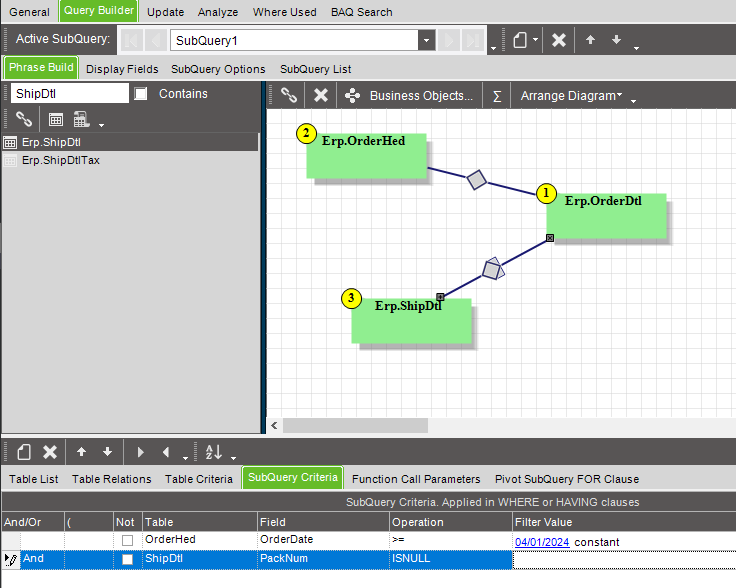736x588 pixels.
Task: Click the link tables icon in diagram toolbar
Action: (289, 96)
